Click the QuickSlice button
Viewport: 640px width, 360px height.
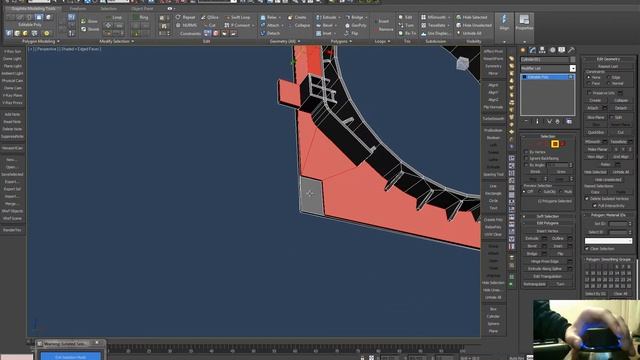[x=596, y=132]
